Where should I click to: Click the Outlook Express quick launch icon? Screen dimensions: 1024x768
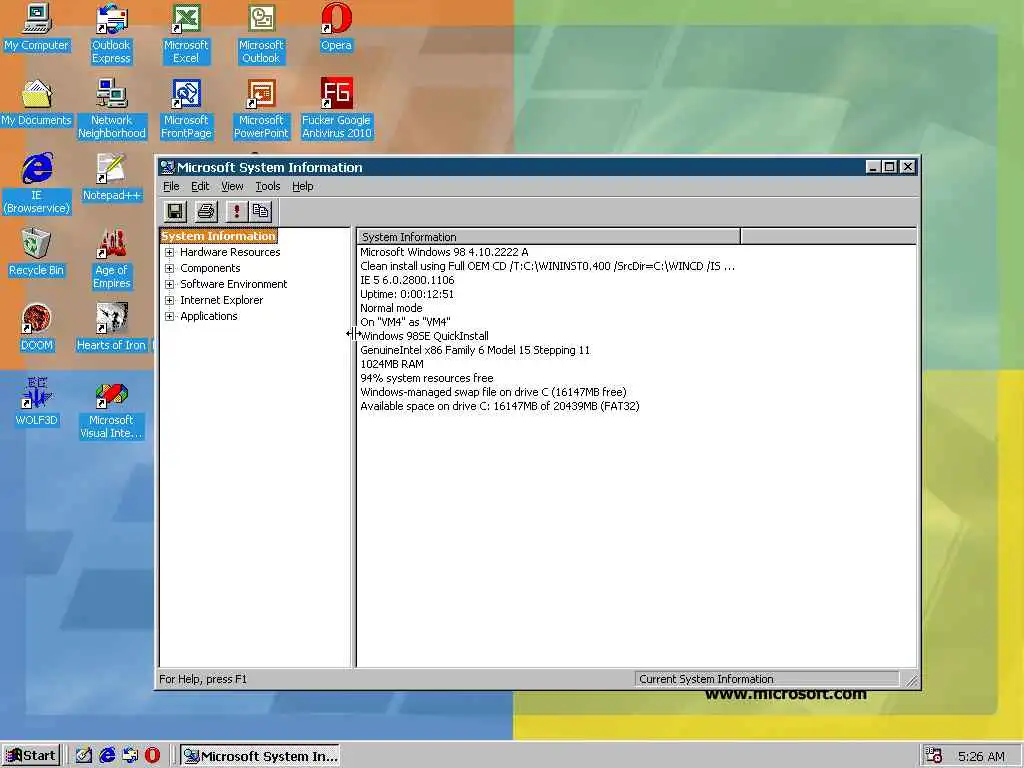click(130, 756)
